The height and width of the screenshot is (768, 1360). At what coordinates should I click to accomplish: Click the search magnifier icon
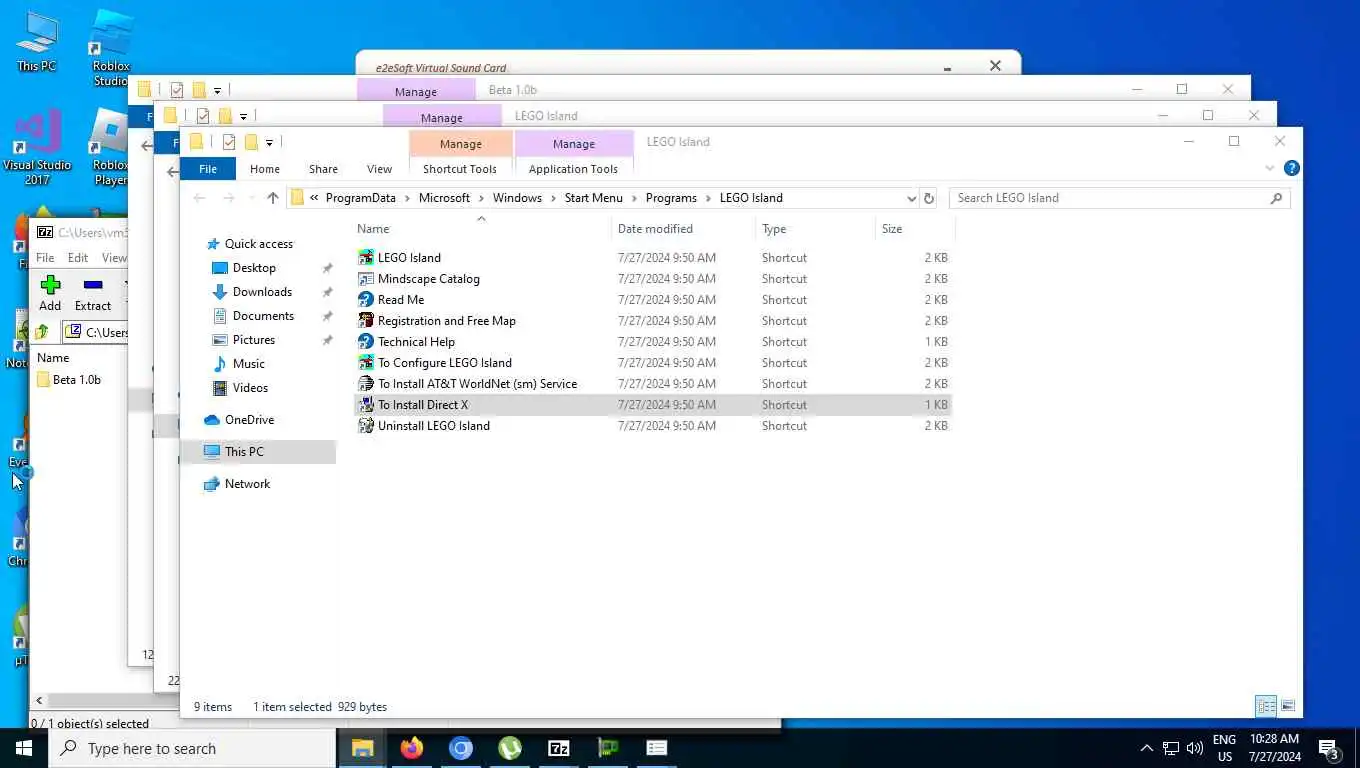tap(1276, 198)
